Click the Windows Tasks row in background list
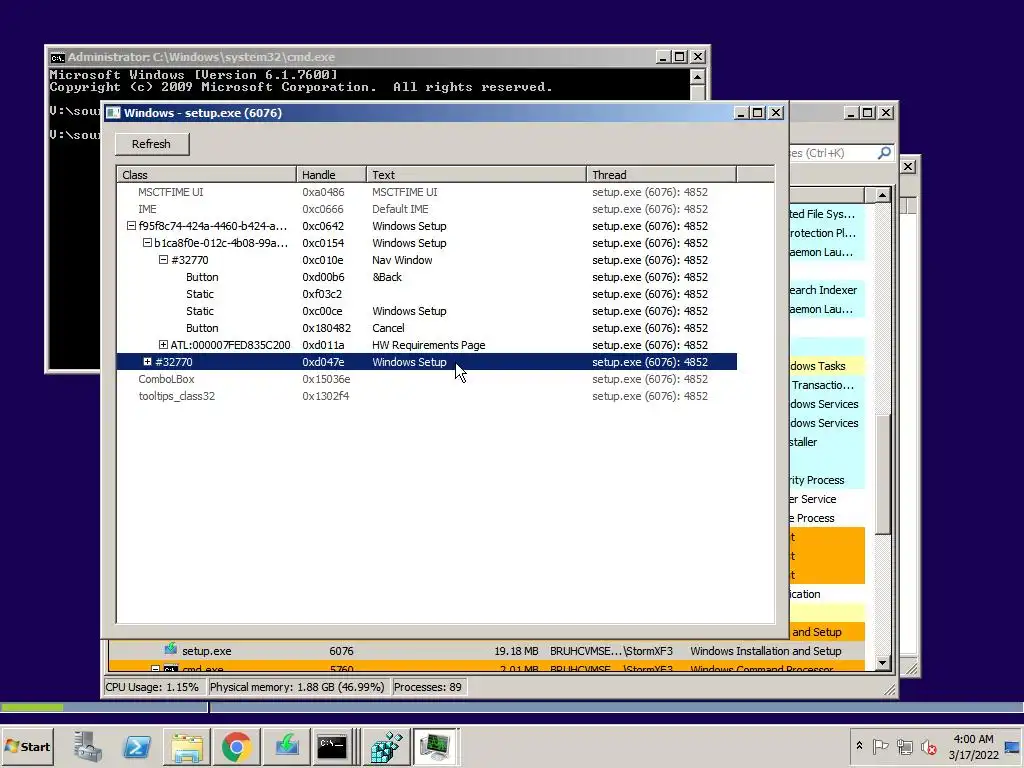The height and width of the screenshot is (768, 1024). coord(827,366)
